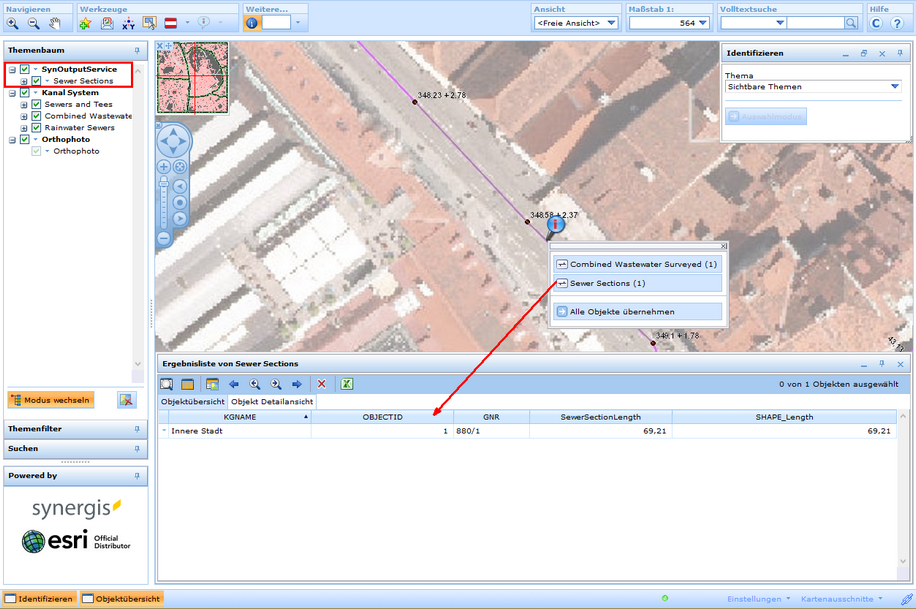Select Sewer Sections (1) in the popup

636,284
